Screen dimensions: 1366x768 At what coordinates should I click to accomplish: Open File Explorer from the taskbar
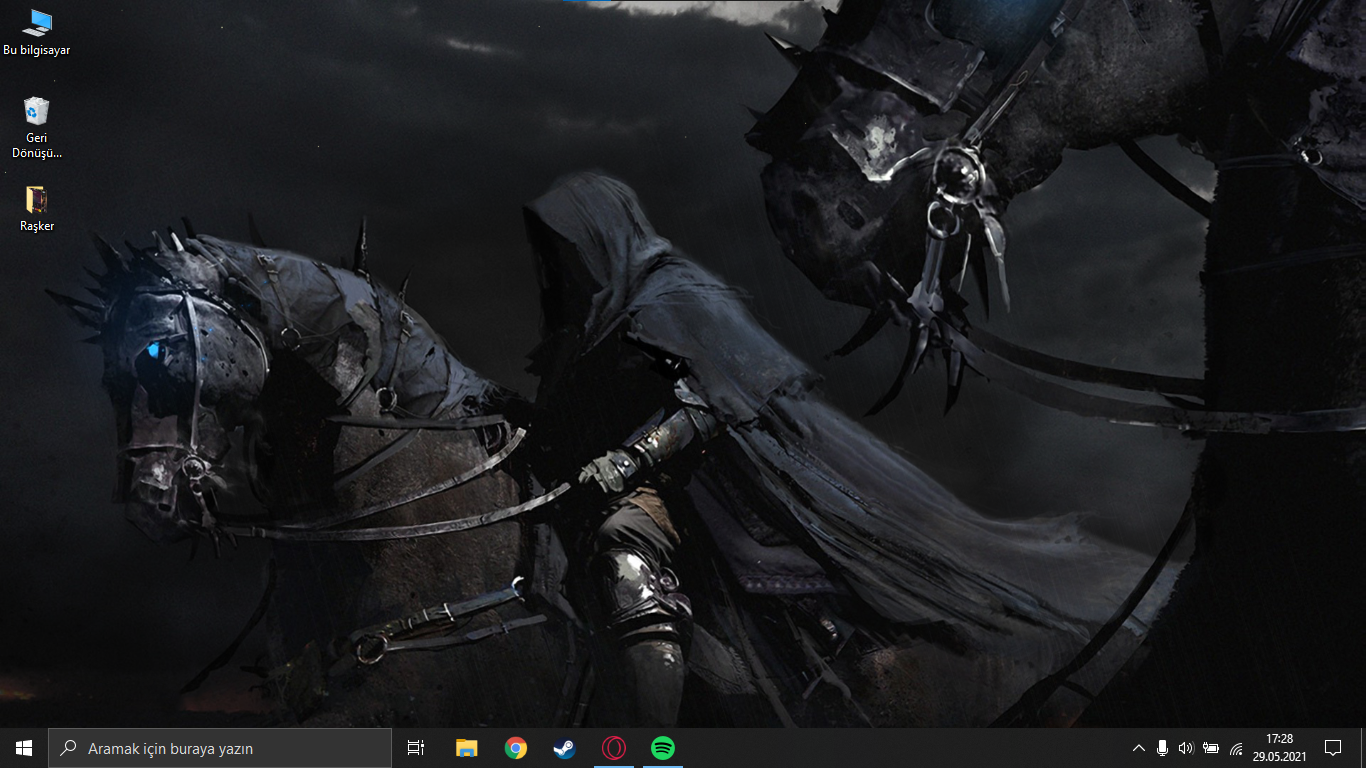click(466, 748)
